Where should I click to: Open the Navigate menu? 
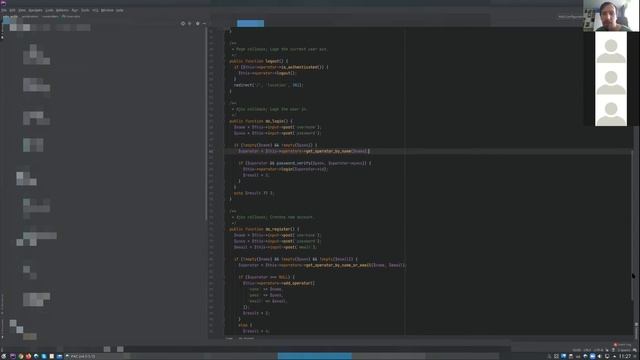(35, 10)
